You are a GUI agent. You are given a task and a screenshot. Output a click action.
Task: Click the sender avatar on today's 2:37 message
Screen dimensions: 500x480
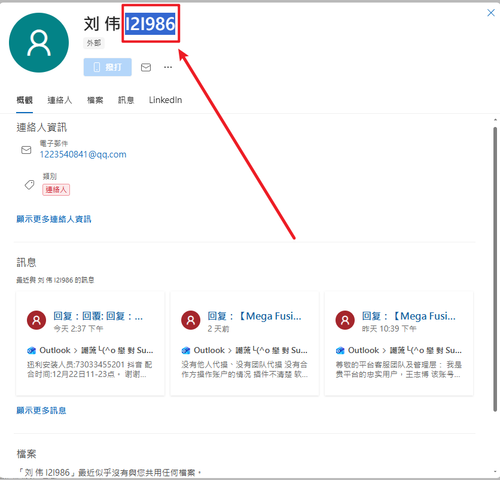[x=36, y=320]
